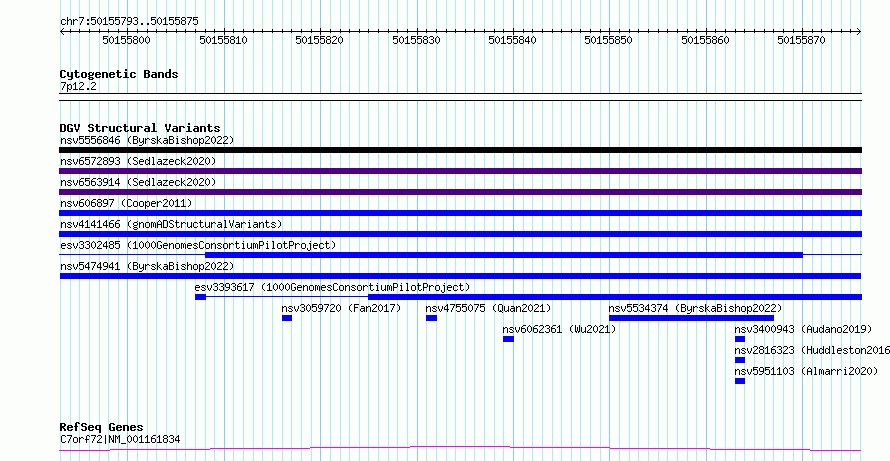Click the 50155800 ruler tick label
Image resolution: width=890 pixels, height=461 pixels.
click(126, 40)
